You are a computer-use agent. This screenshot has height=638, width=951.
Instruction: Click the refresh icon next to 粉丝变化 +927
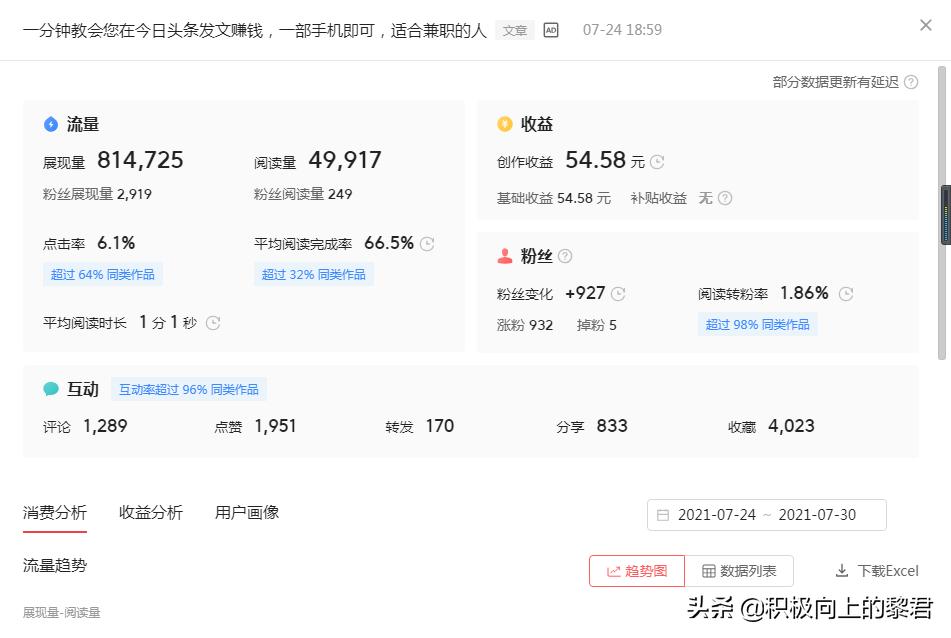(617, 294)
